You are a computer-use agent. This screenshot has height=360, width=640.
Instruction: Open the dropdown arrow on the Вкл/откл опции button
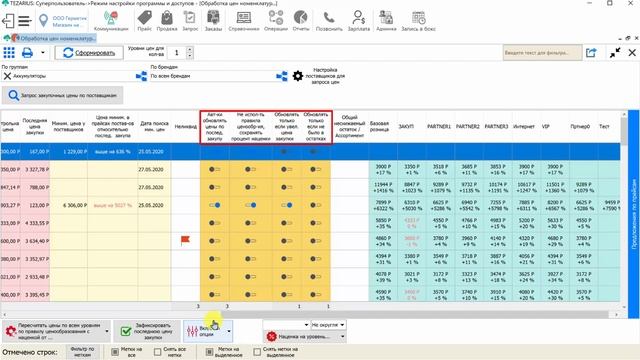[229, 331]
